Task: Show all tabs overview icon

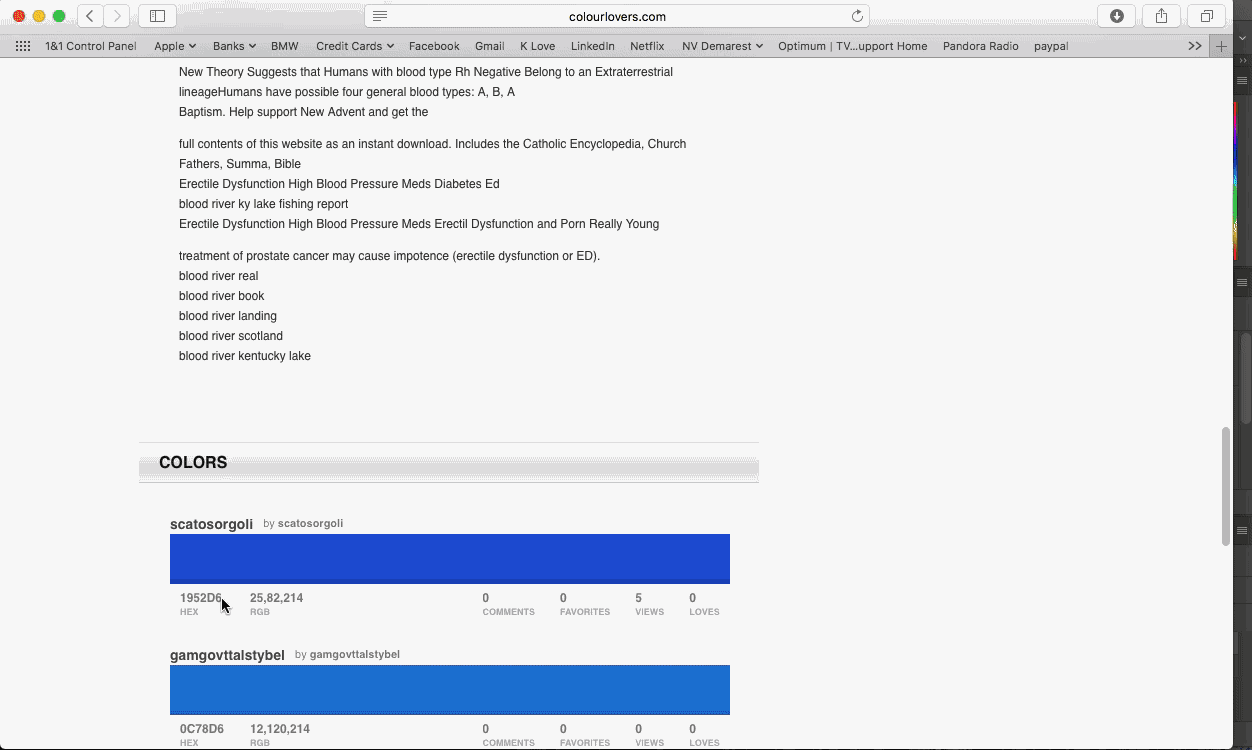Action: 1207,16
